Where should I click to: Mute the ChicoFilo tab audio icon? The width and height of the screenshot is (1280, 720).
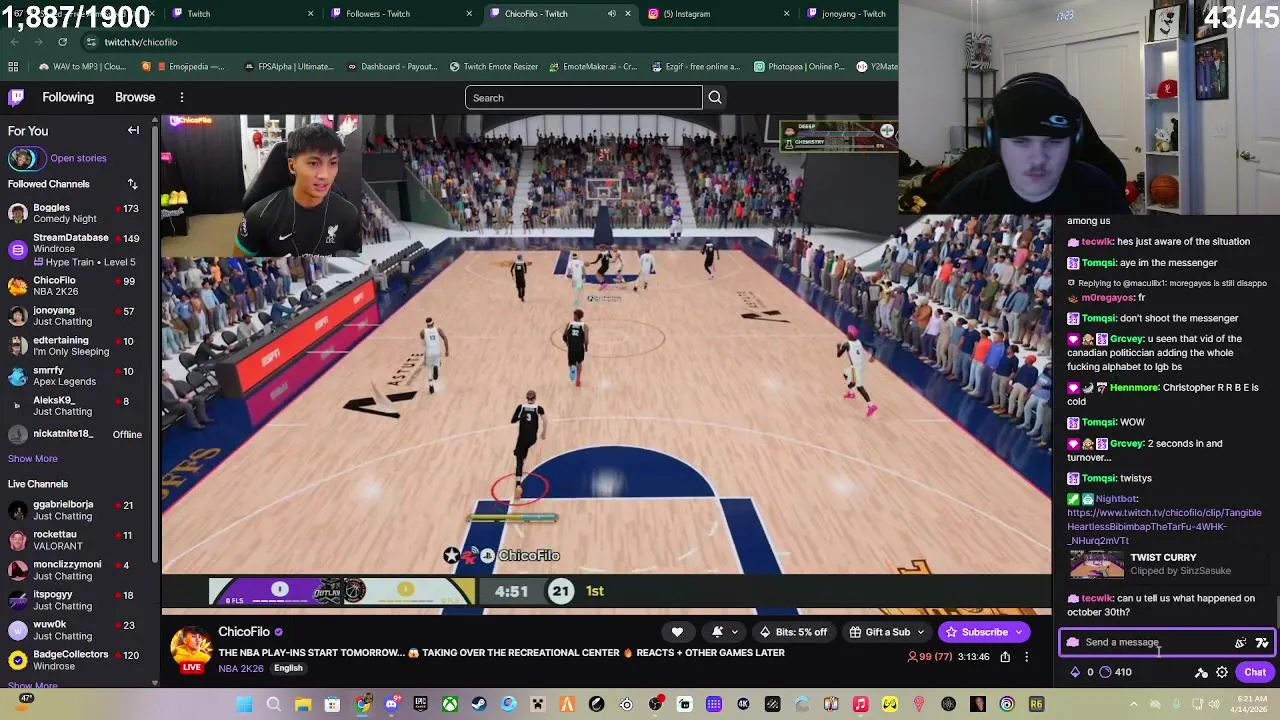tap(611, 13)
